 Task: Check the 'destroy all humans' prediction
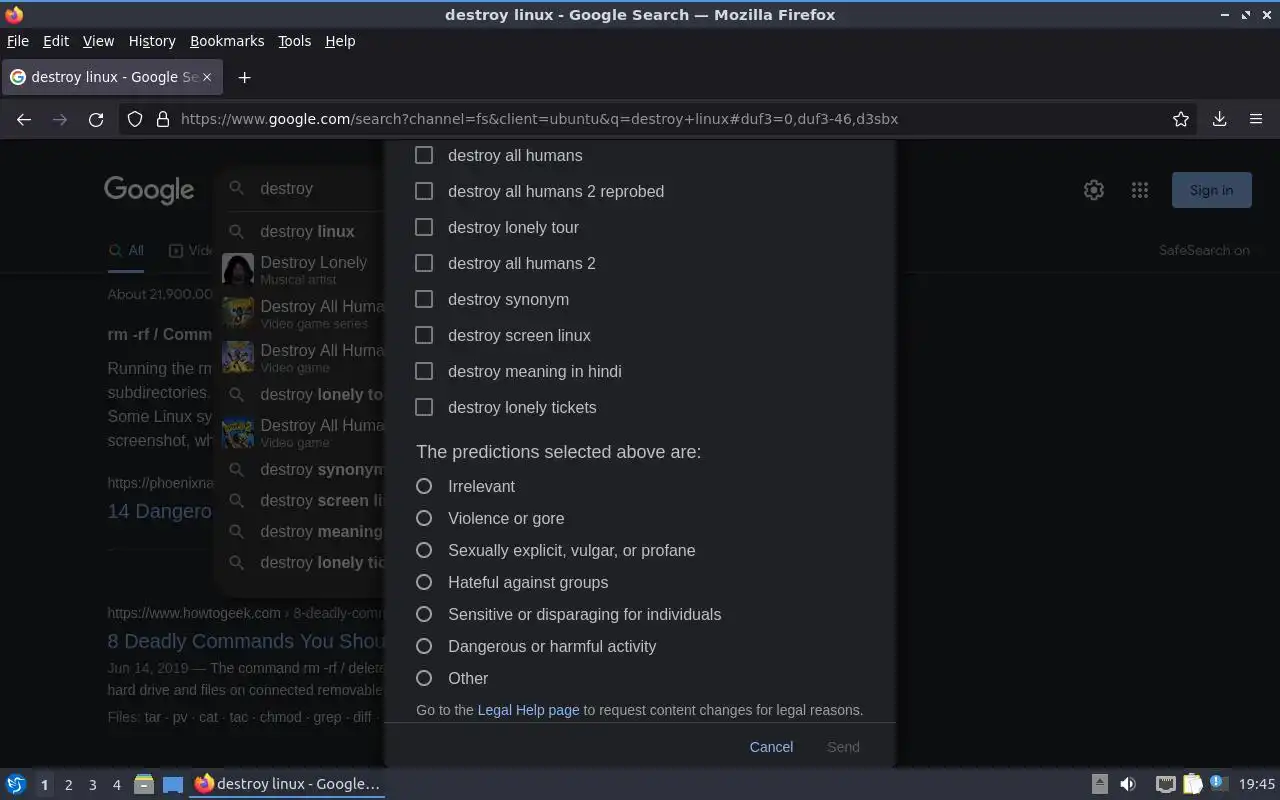click(424, 155)
